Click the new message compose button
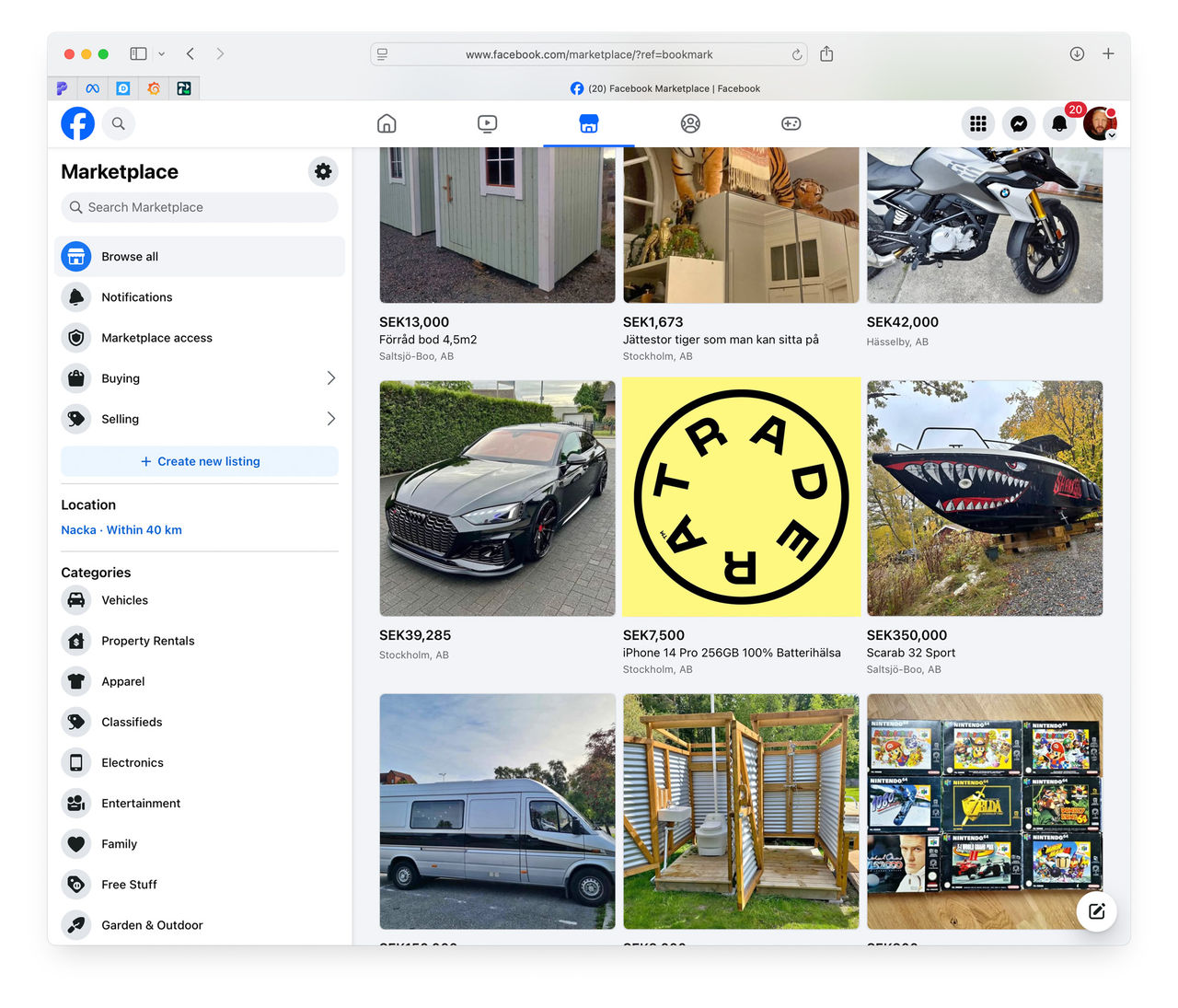 pyautogui.click(x=1096, y=911)
